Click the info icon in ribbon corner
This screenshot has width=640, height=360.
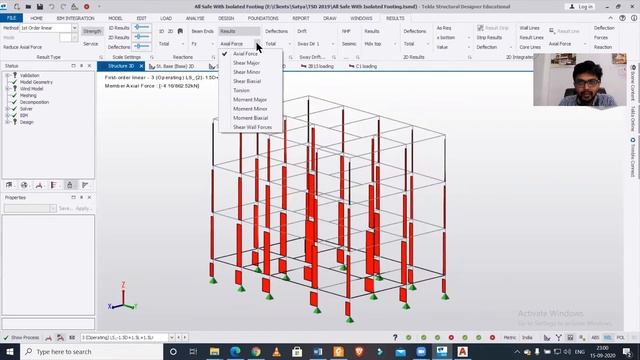point(634,18)
